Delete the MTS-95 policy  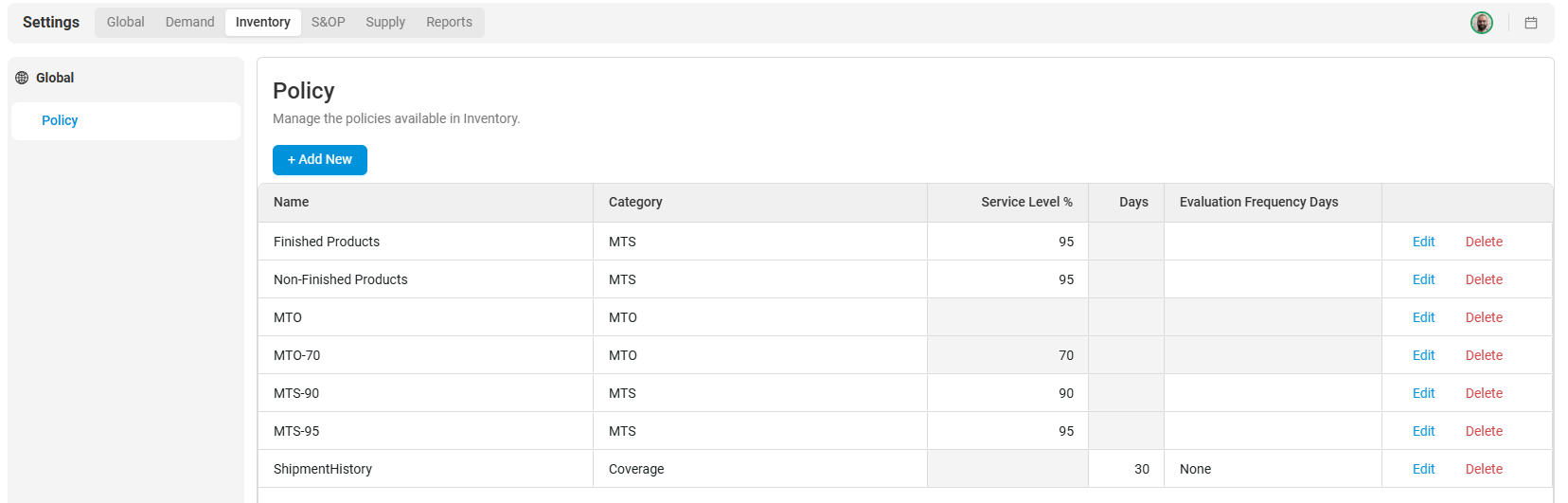click(1484, 431)
